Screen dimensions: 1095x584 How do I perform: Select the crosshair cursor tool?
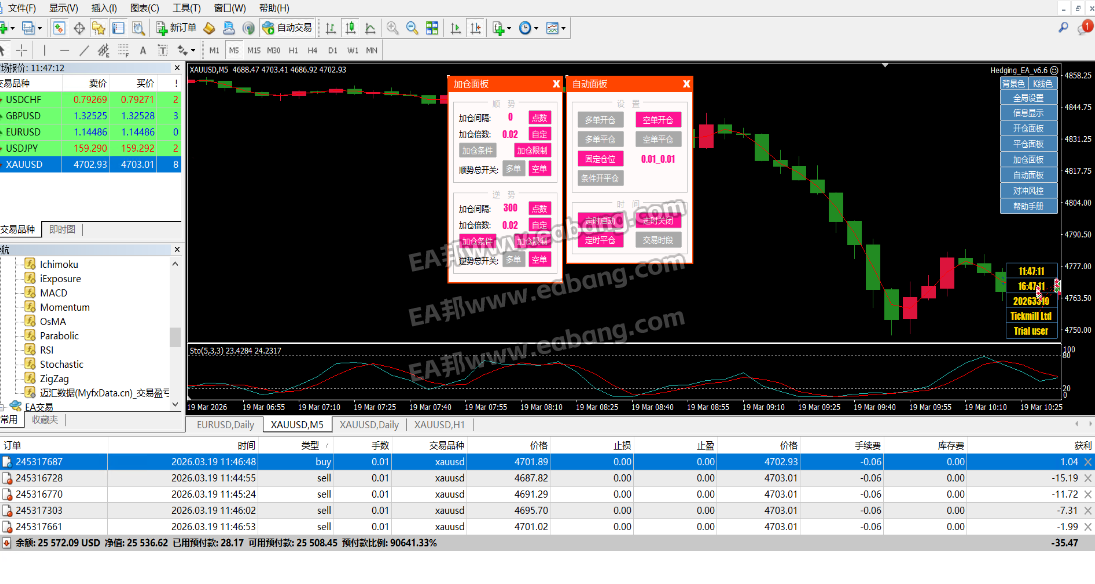(21, 50)
